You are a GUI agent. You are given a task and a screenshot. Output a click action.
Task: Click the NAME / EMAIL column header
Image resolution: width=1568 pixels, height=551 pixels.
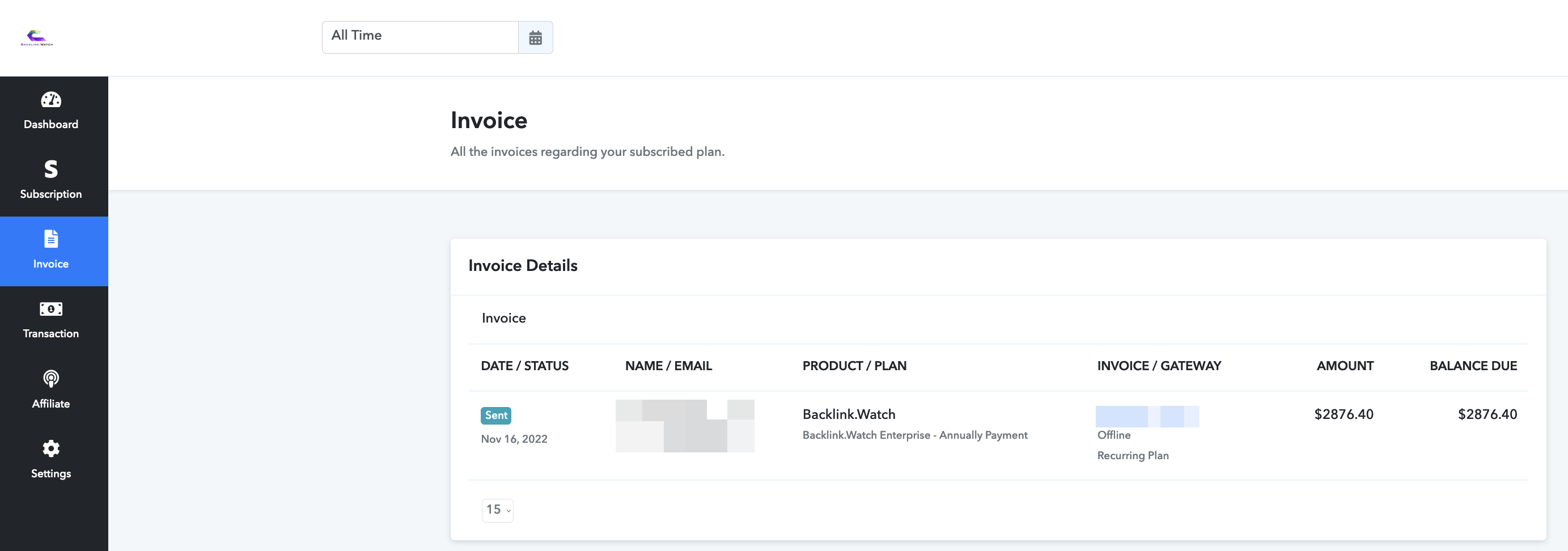click(668, 366)
